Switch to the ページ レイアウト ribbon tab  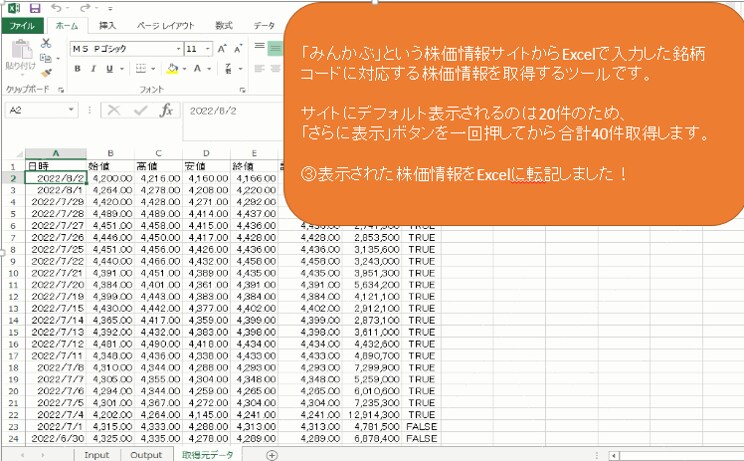[x=166, y=26]
